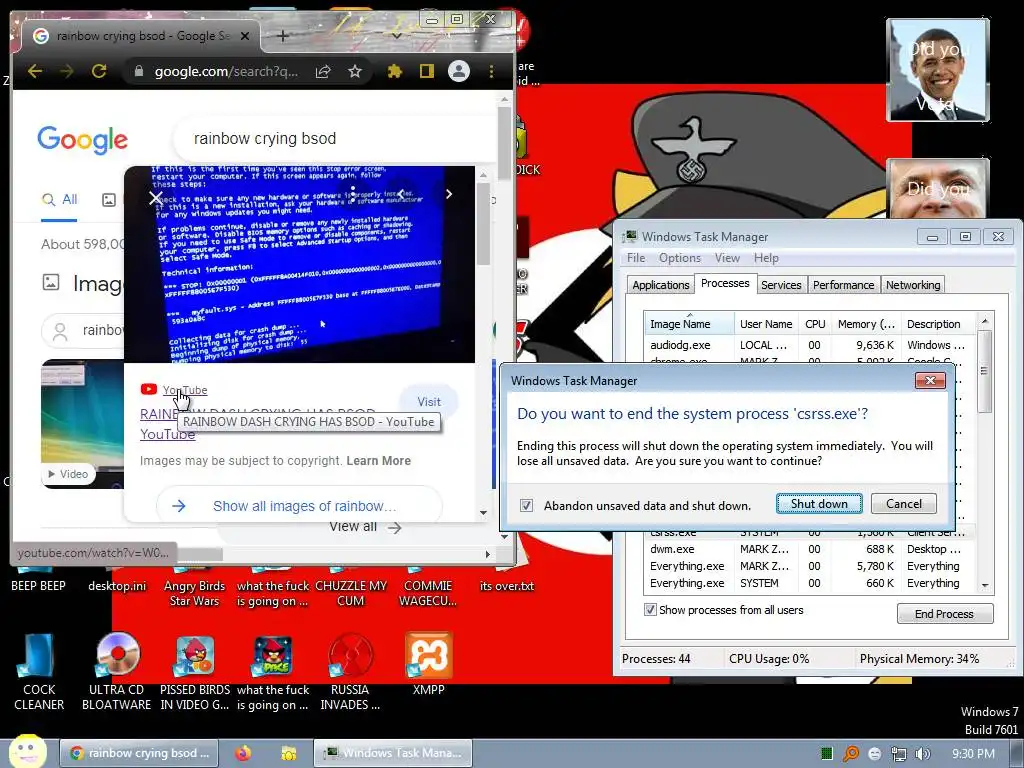This screenshot has height=768, width=1024.
Task: Open ULTRA CD BLOATWARE desktop shortcut
Action: click(x=117, y=671)
